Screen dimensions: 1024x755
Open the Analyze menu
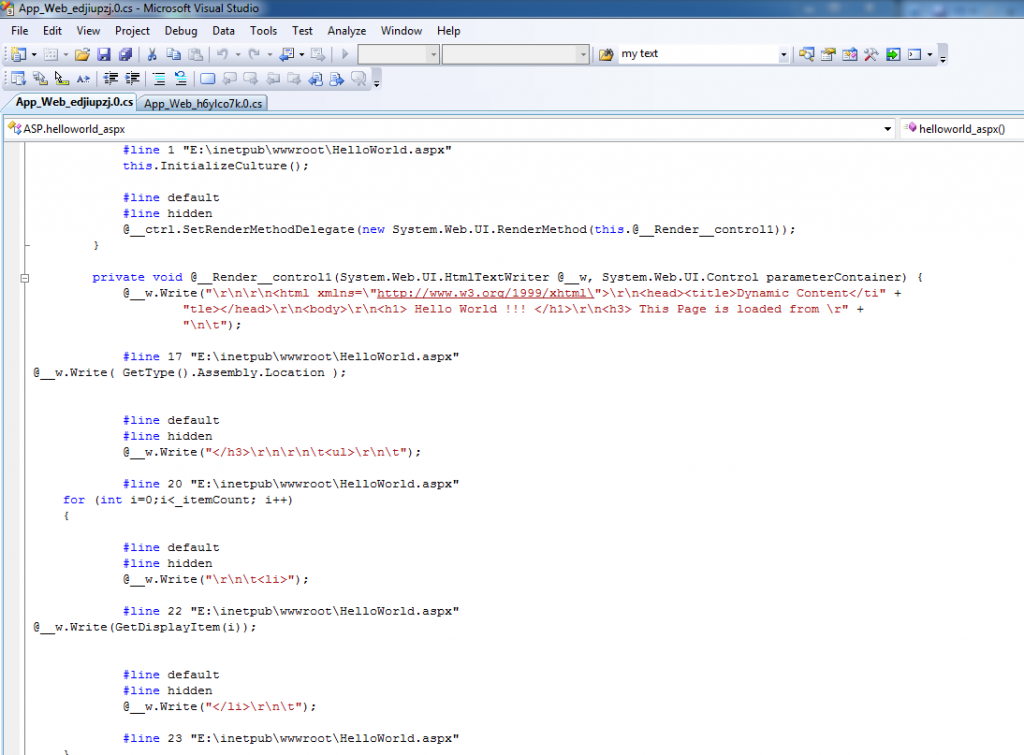tap(346, 31)
